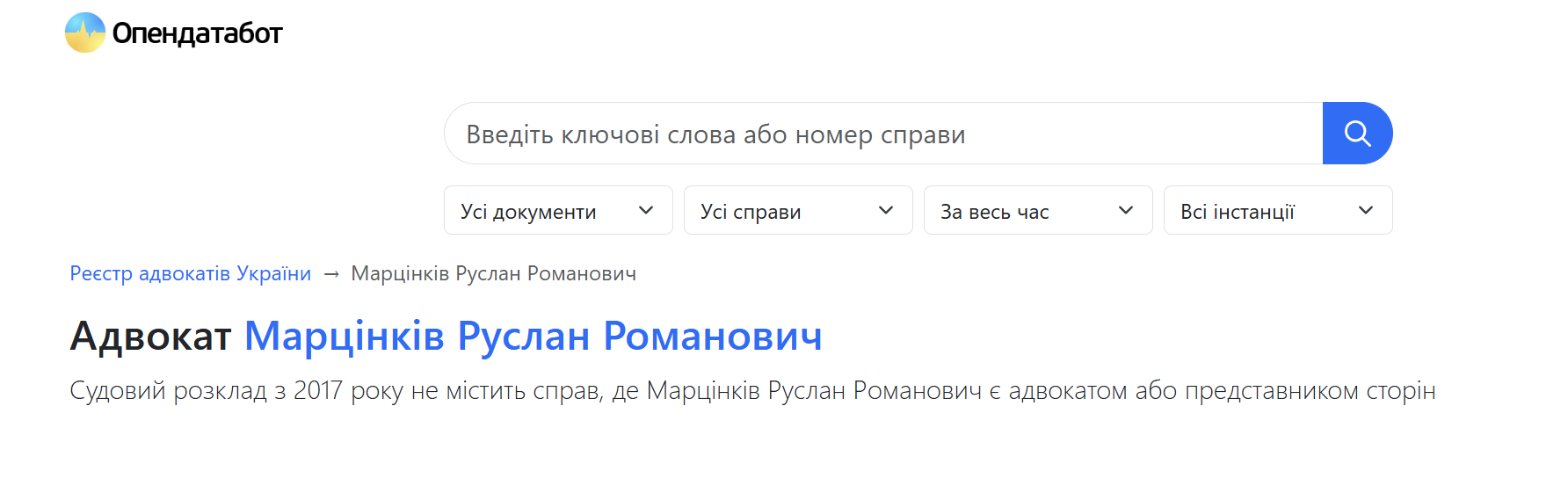1568x493 pixels.
Task: Open the За весь час period dropdown
Action: [x=1038, y=210]
